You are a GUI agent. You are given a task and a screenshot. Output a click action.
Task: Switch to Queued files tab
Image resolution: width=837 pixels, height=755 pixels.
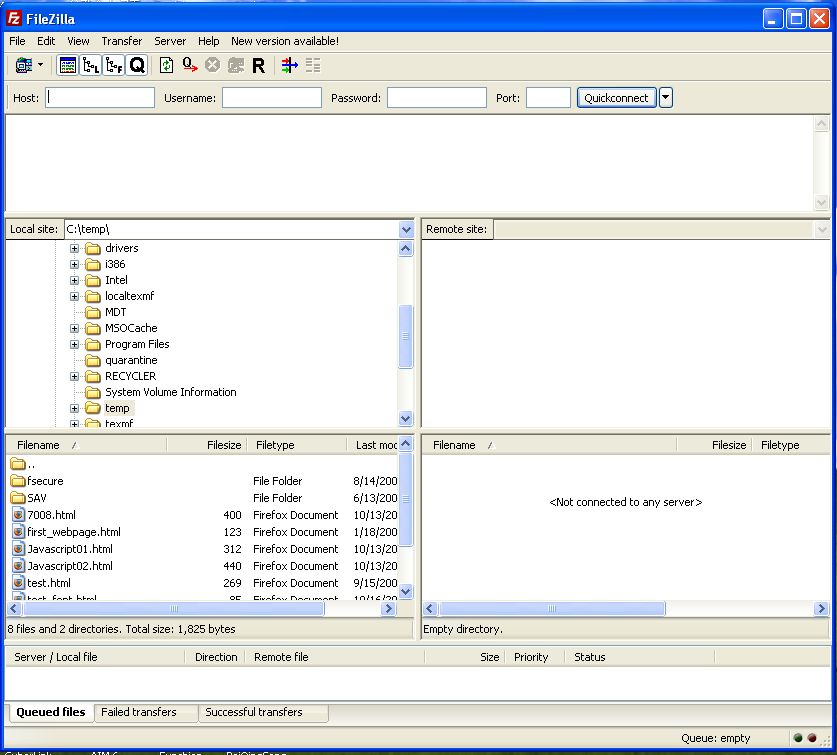tap(51, 712)
